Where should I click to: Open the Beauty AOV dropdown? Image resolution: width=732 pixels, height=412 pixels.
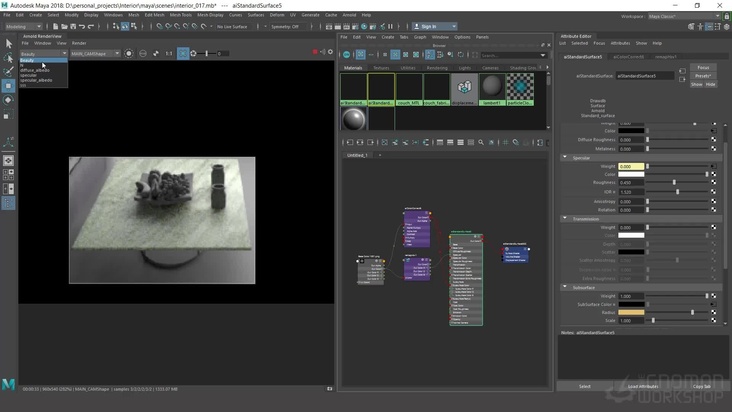[43, 54]
